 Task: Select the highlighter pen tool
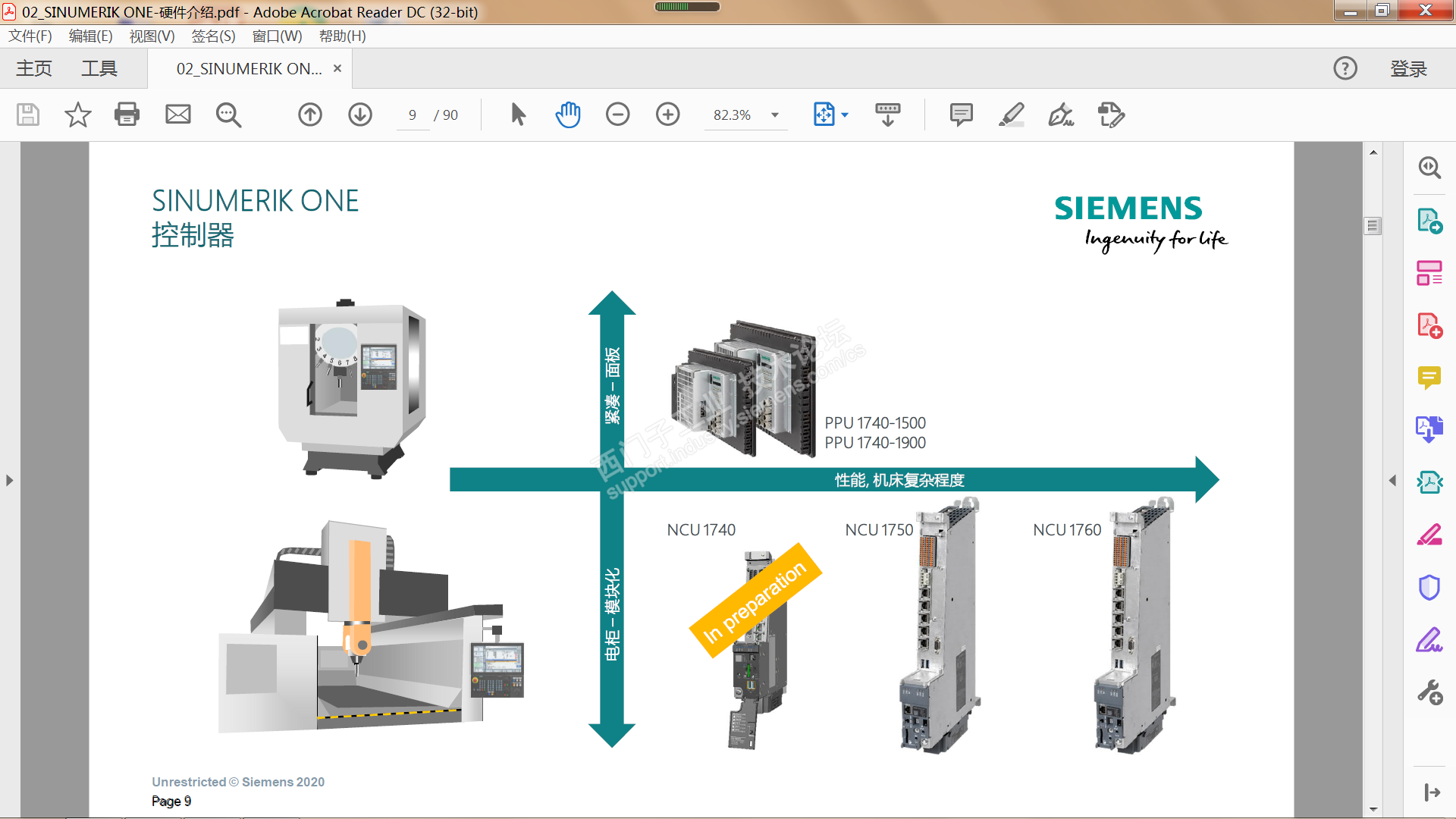click(x=1011, y=115)
